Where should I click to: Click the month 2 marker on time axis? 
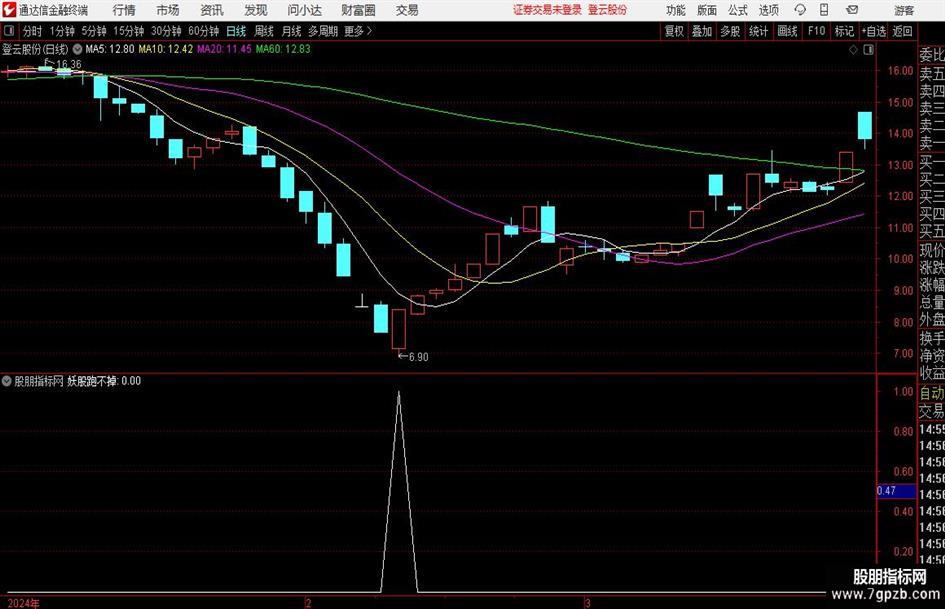(308, 603)
